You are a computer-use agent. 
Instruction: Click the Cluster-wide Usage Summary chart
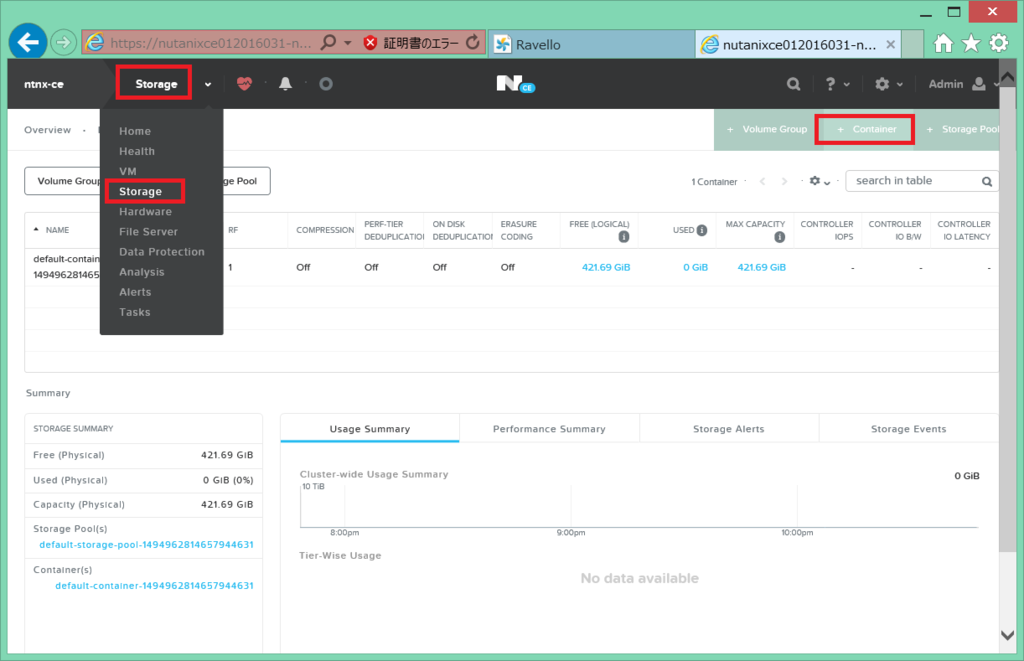[x=639, y=506]
